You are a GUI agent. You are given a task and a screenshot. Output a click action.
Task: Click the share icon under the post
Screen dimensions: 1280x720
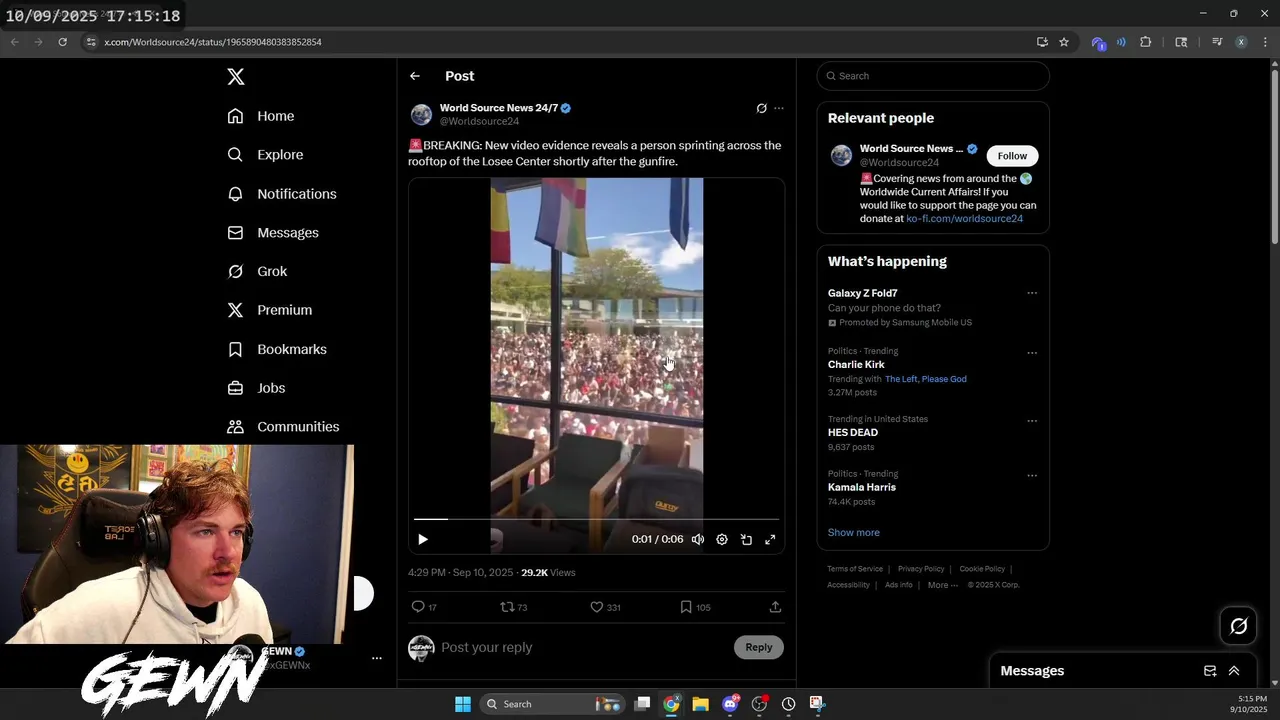point(775,607)
